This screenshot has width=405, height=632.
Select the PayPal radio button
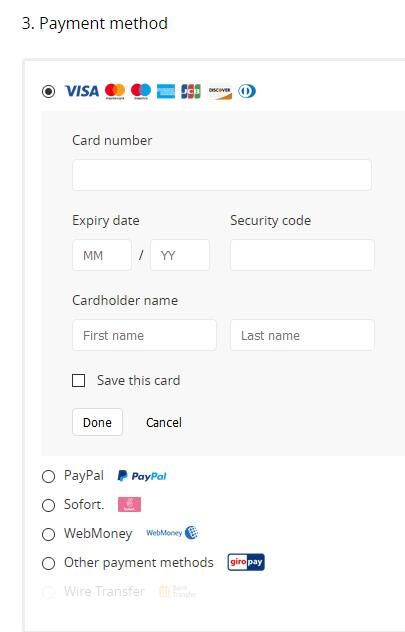click(x=48, y=476)
